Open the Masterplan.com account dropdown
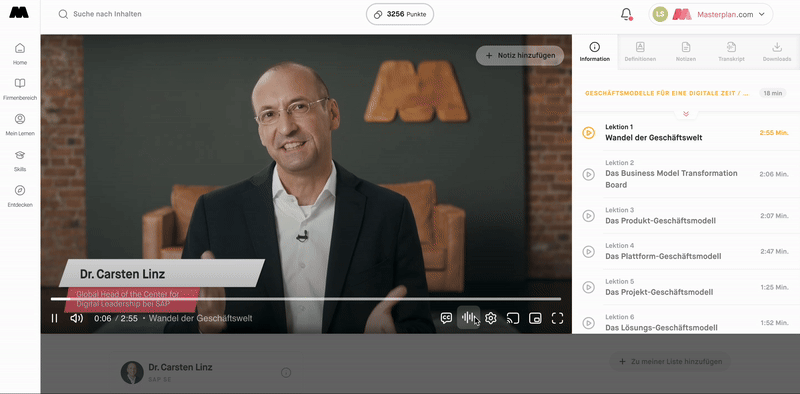 (711, 14)
